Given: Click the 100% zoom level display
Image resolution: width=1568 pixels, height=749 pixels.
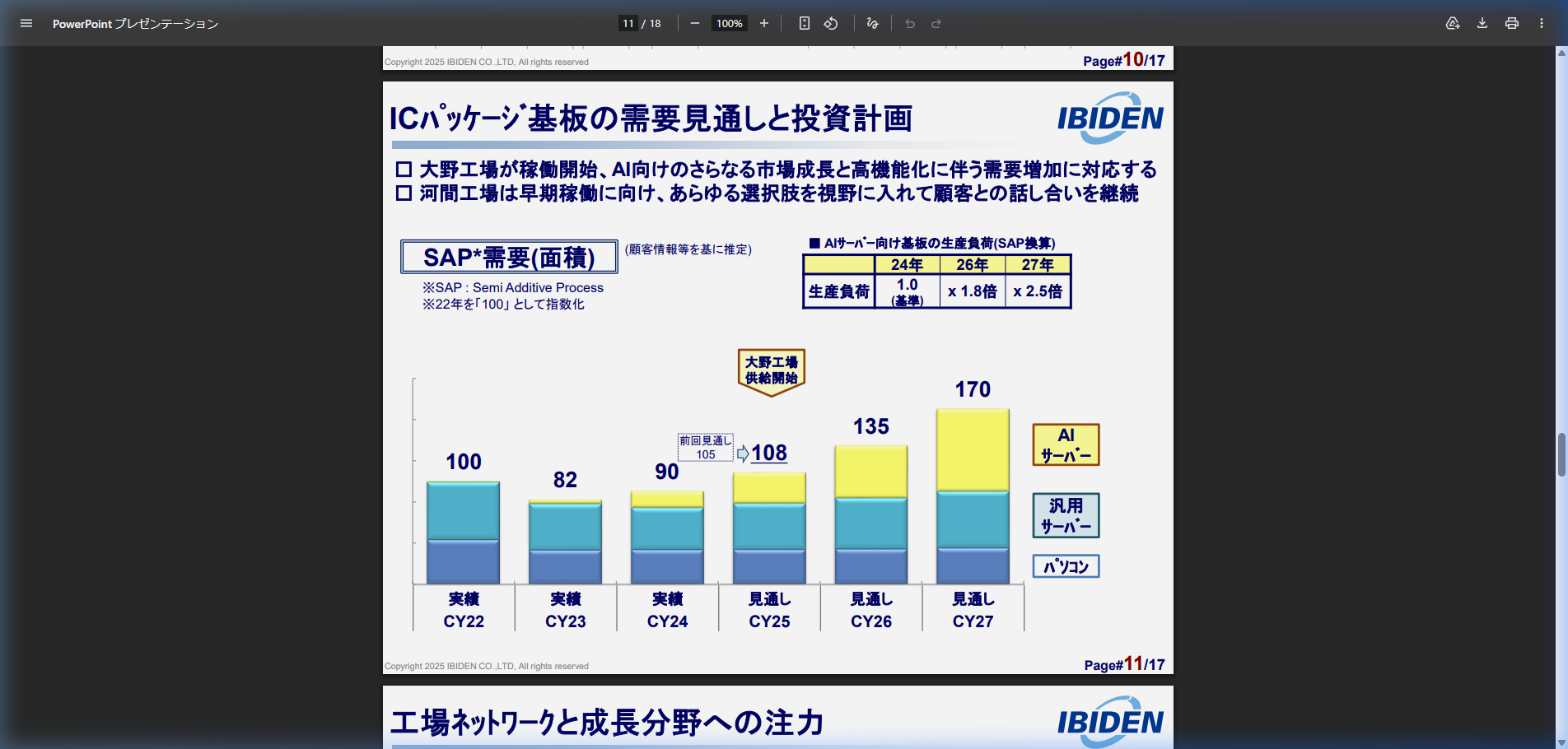Looking at the screenshot, I should (729, 23).
